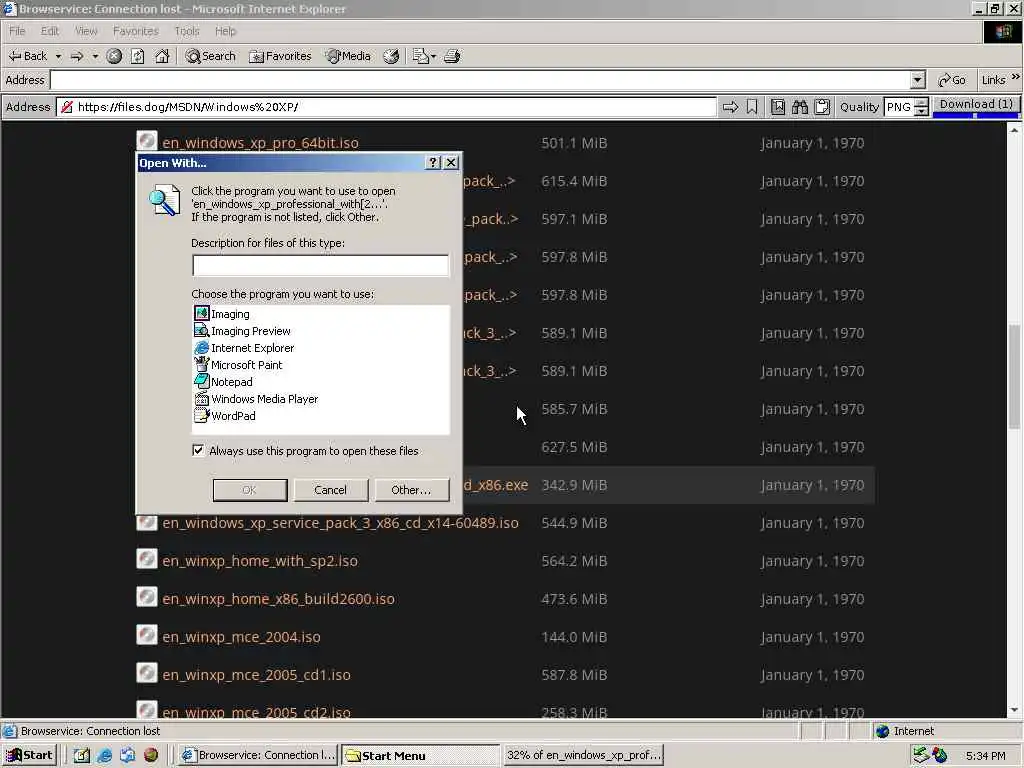Open the View menu

[86, 31]
